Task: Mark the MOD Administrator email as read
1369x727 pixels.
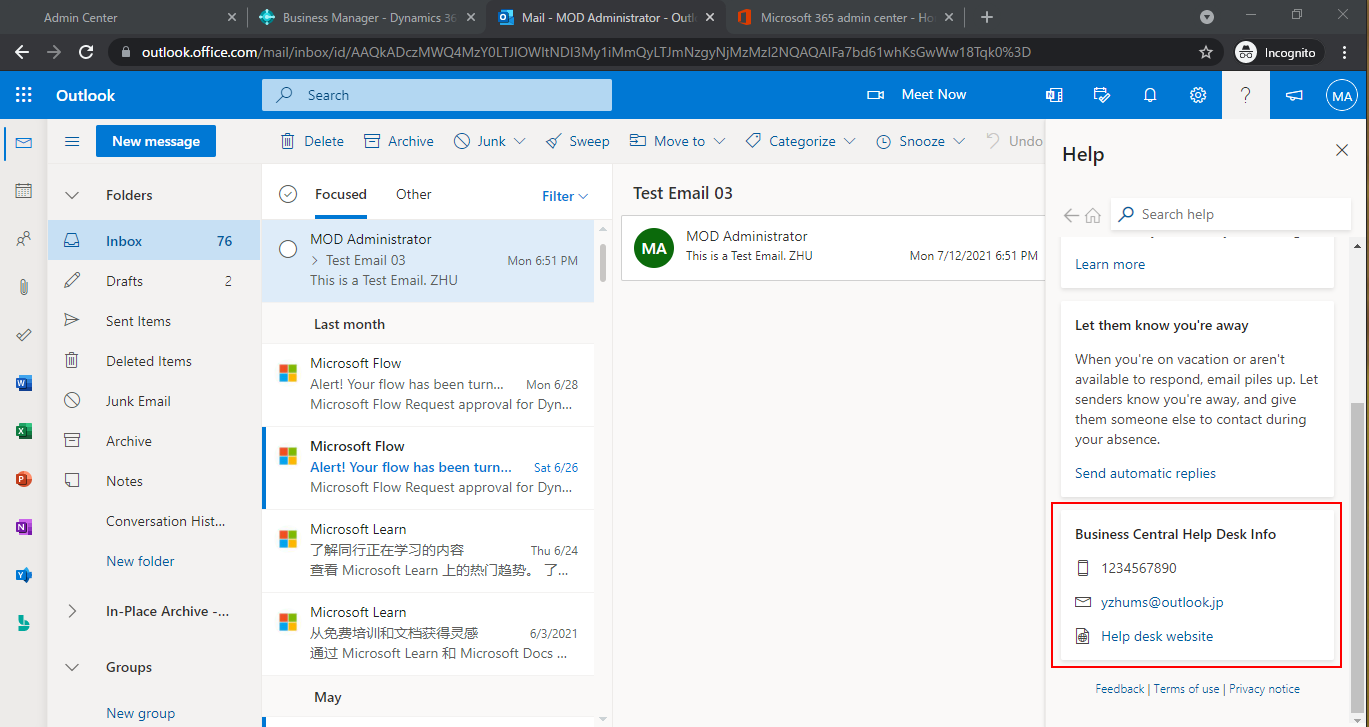Action: [288, 249]
